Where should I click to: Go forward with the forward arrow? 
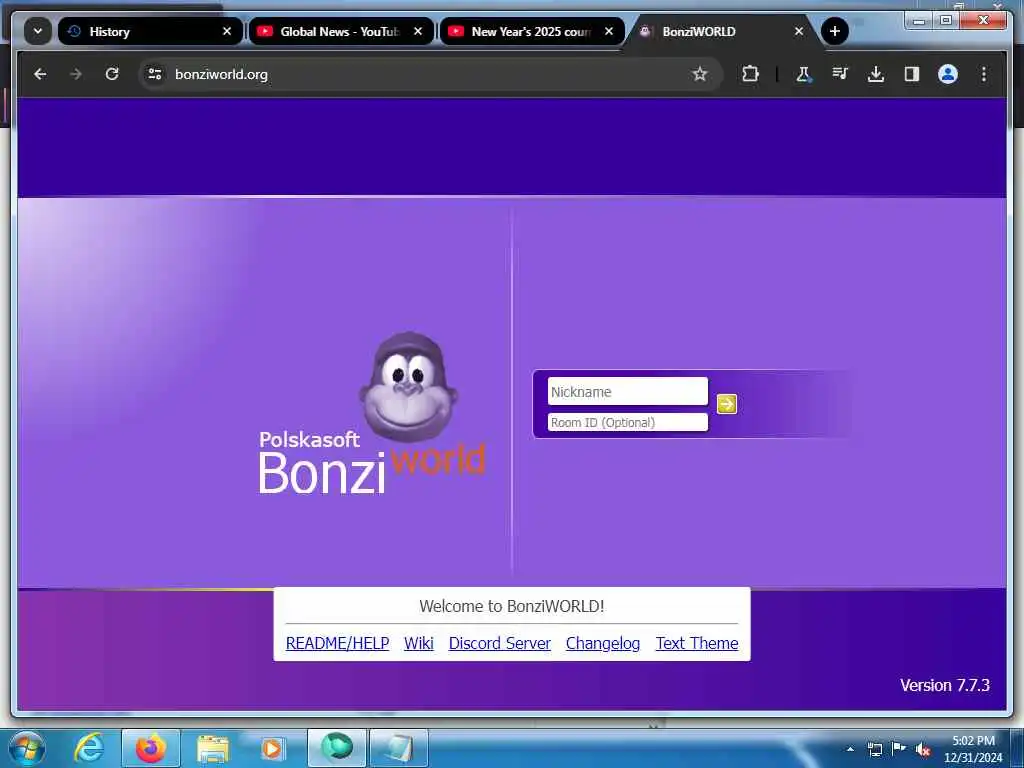76,74
